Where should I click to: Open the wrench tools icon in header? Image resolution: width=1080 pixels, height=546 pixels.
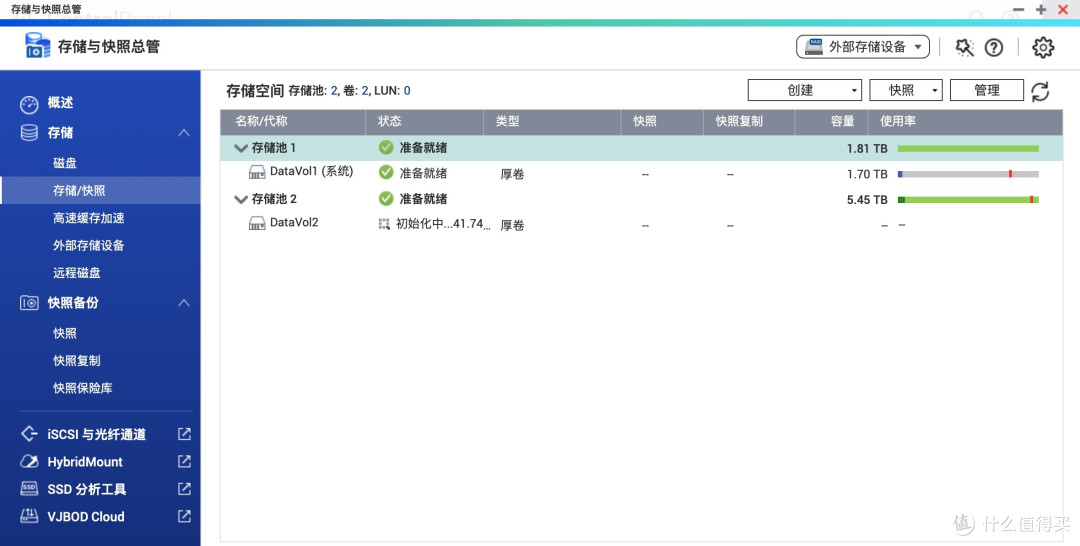tap(964, 47)
